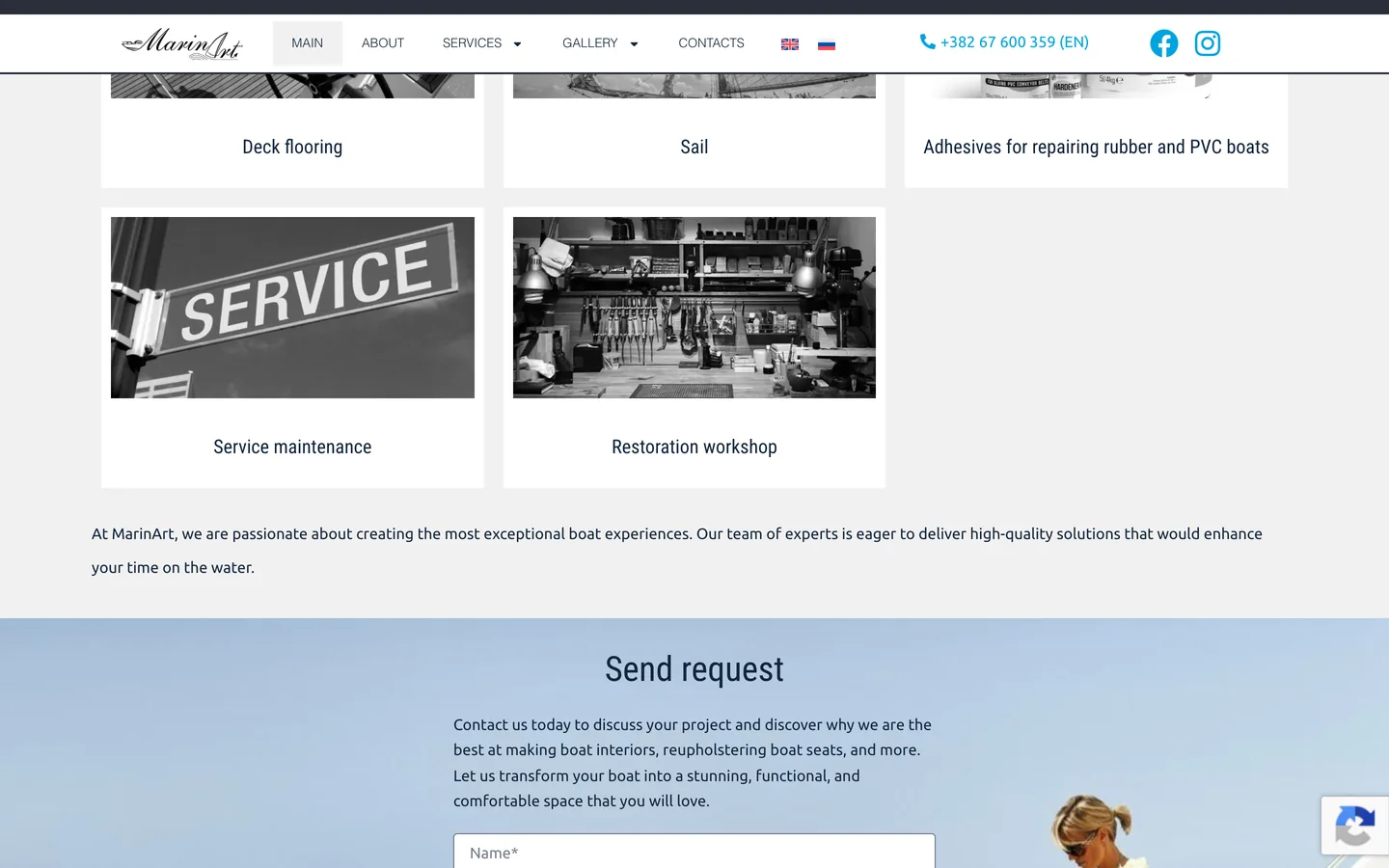Click the Sail card image

click(x=694, y=86)
